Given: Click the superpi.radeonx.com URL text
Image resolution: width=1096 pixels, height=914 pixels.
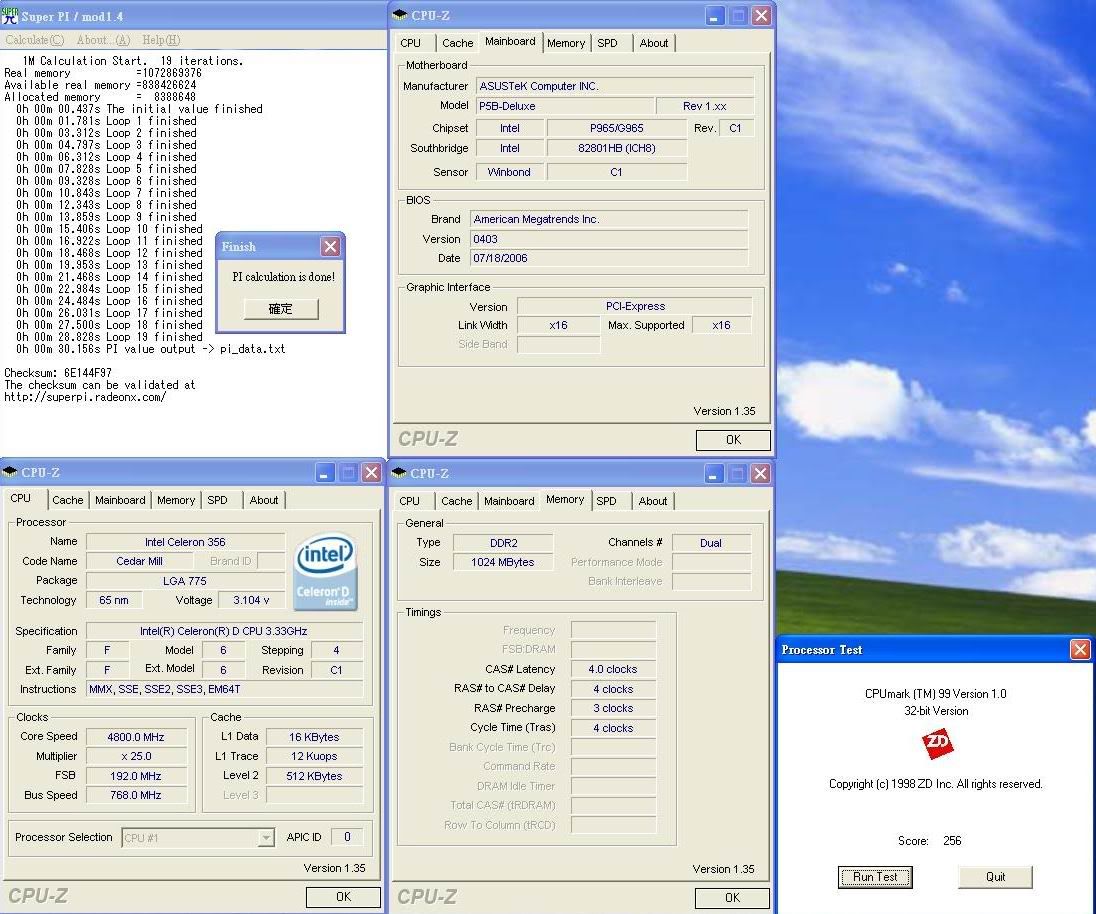Looking at the screenshot, I should [x=85, y=398].
